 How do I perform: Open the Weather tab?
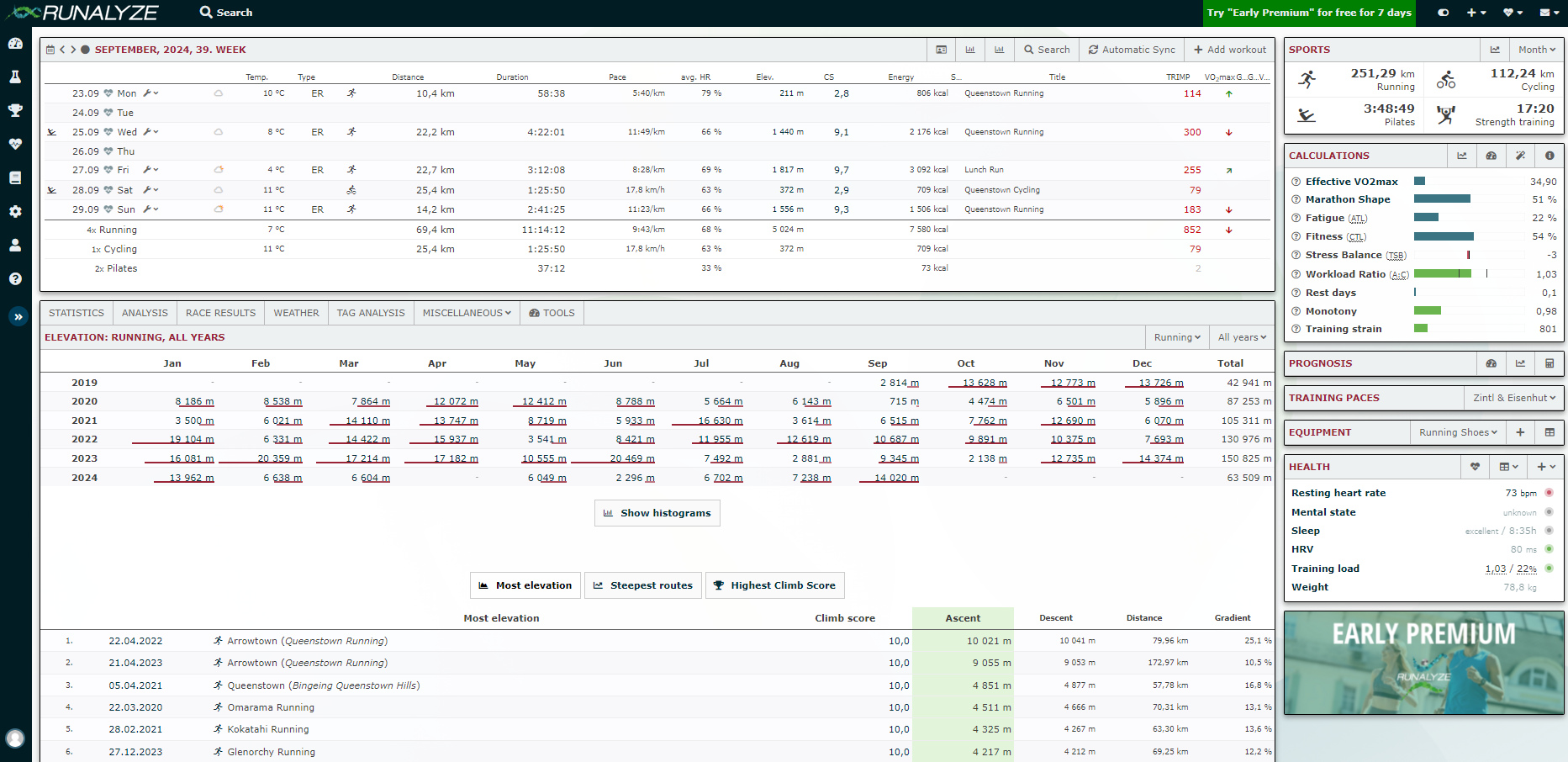pos(296,313)
